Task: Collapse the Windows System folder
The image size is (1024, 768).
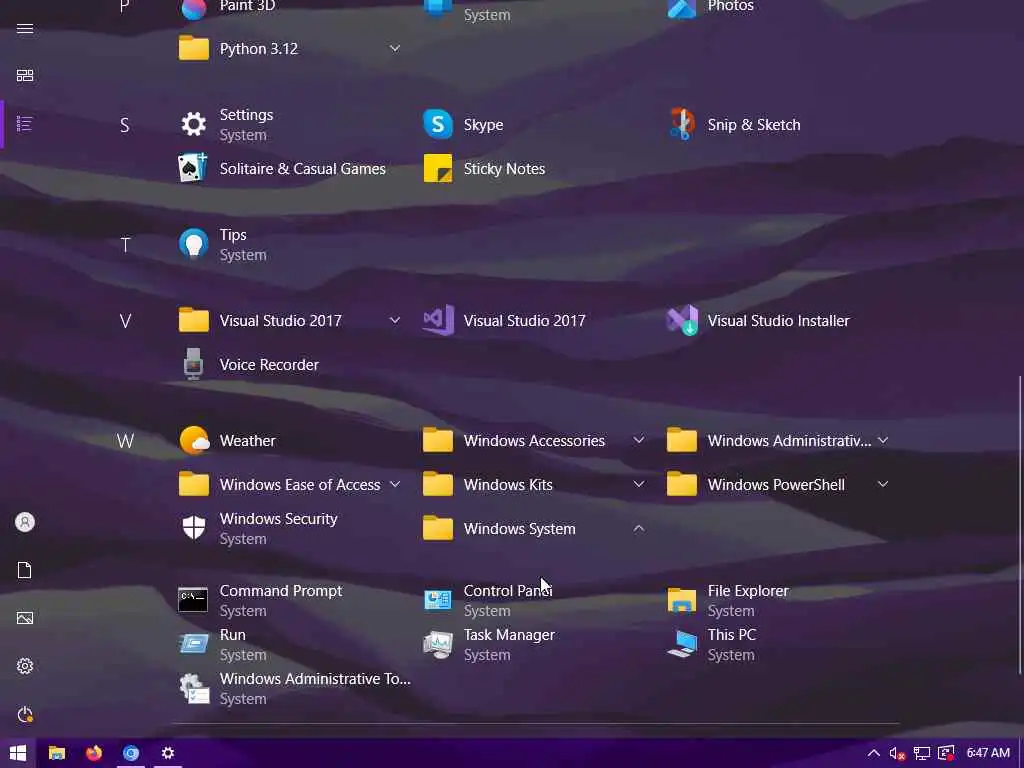Action: click(535, 528)
